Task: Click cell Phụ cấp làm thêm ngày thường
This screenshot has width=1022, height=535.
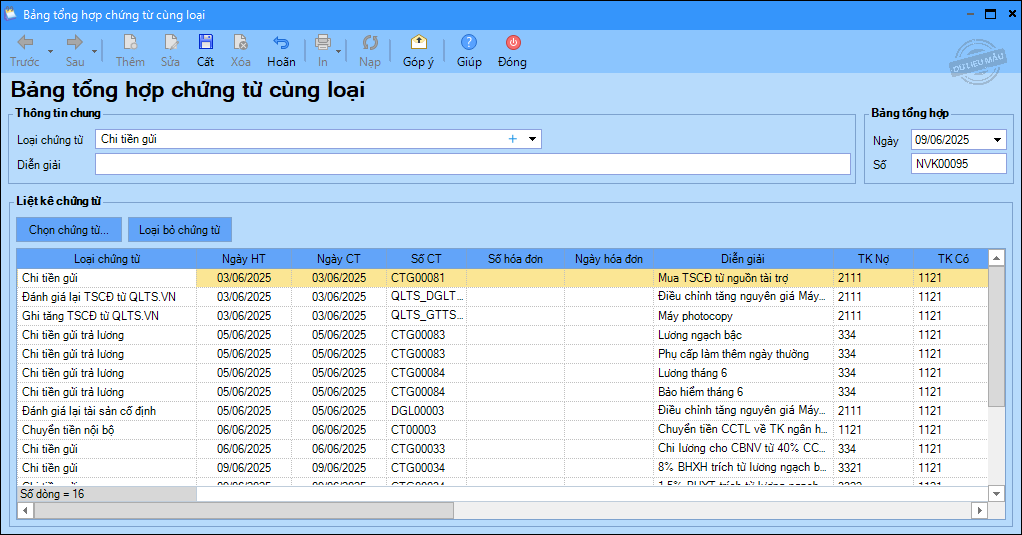Action: click(743, 354)
